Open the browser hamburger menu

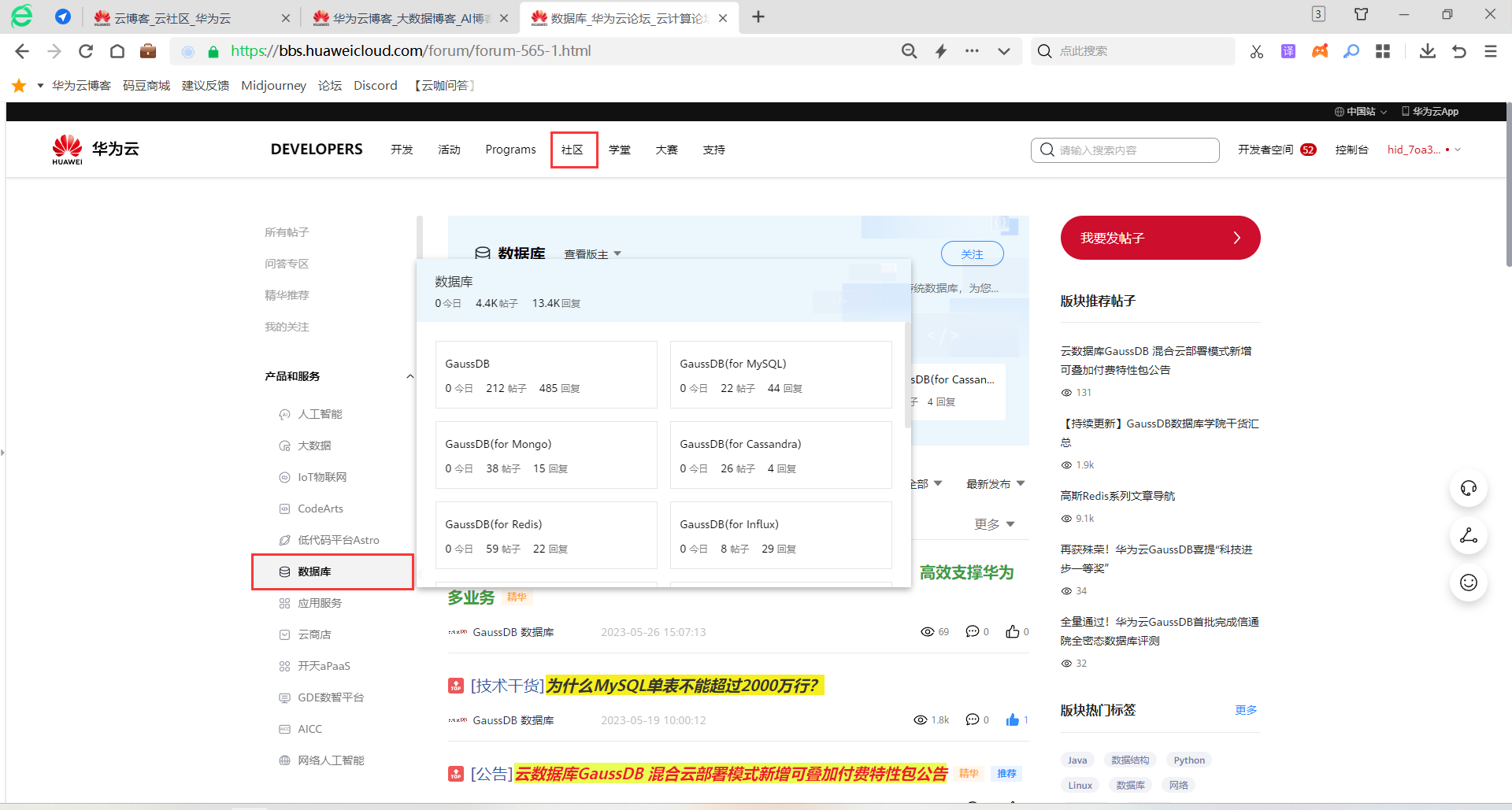pos(1491,51)
